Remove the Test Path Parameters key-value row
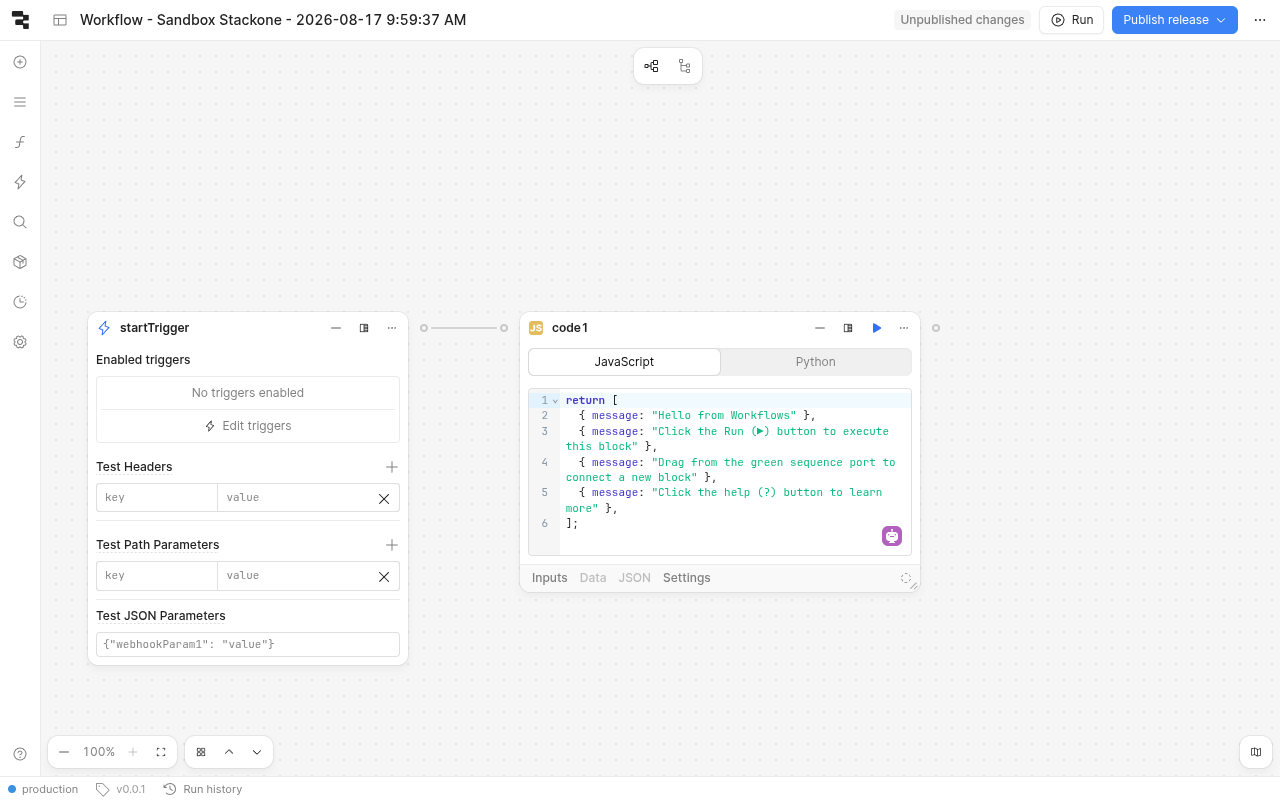 [x=384, y=576]
